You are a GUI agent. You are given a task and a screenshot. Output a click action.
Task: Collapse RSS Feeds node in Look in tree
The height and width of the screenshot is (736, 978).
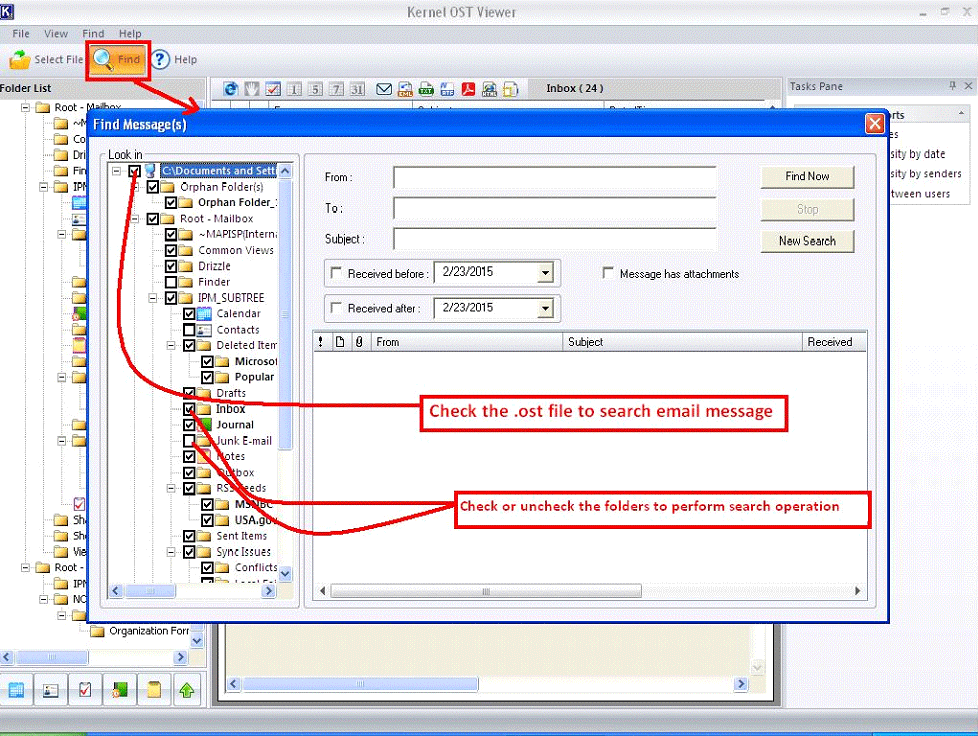171,488
